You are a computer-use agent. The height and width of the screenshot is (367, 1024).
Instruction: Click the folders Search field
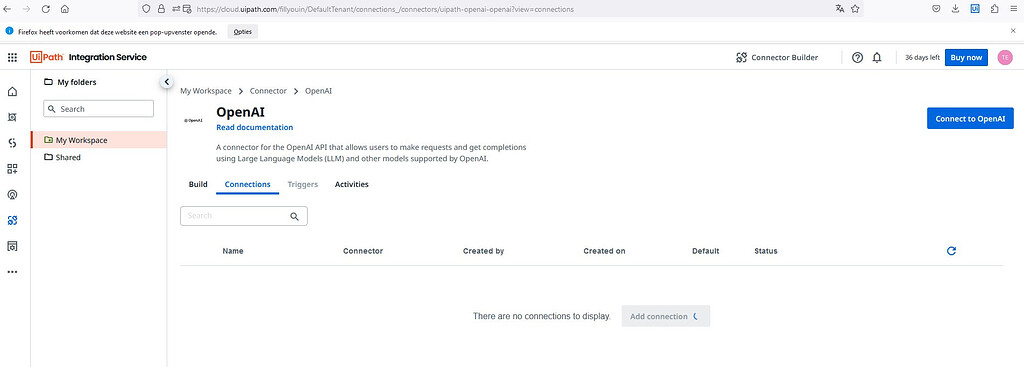pyautogui.click(x=99, y=109)
